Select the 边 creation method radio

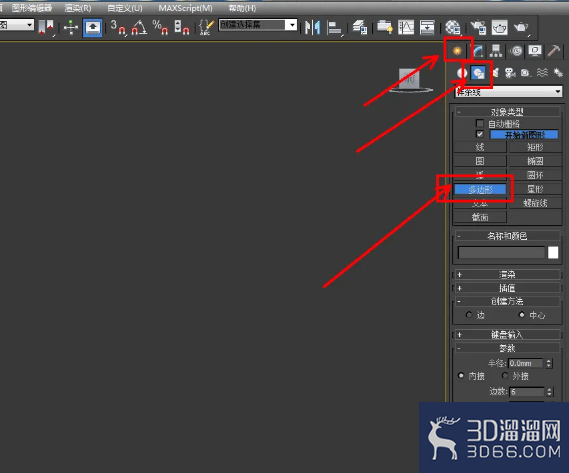point(469,315)
